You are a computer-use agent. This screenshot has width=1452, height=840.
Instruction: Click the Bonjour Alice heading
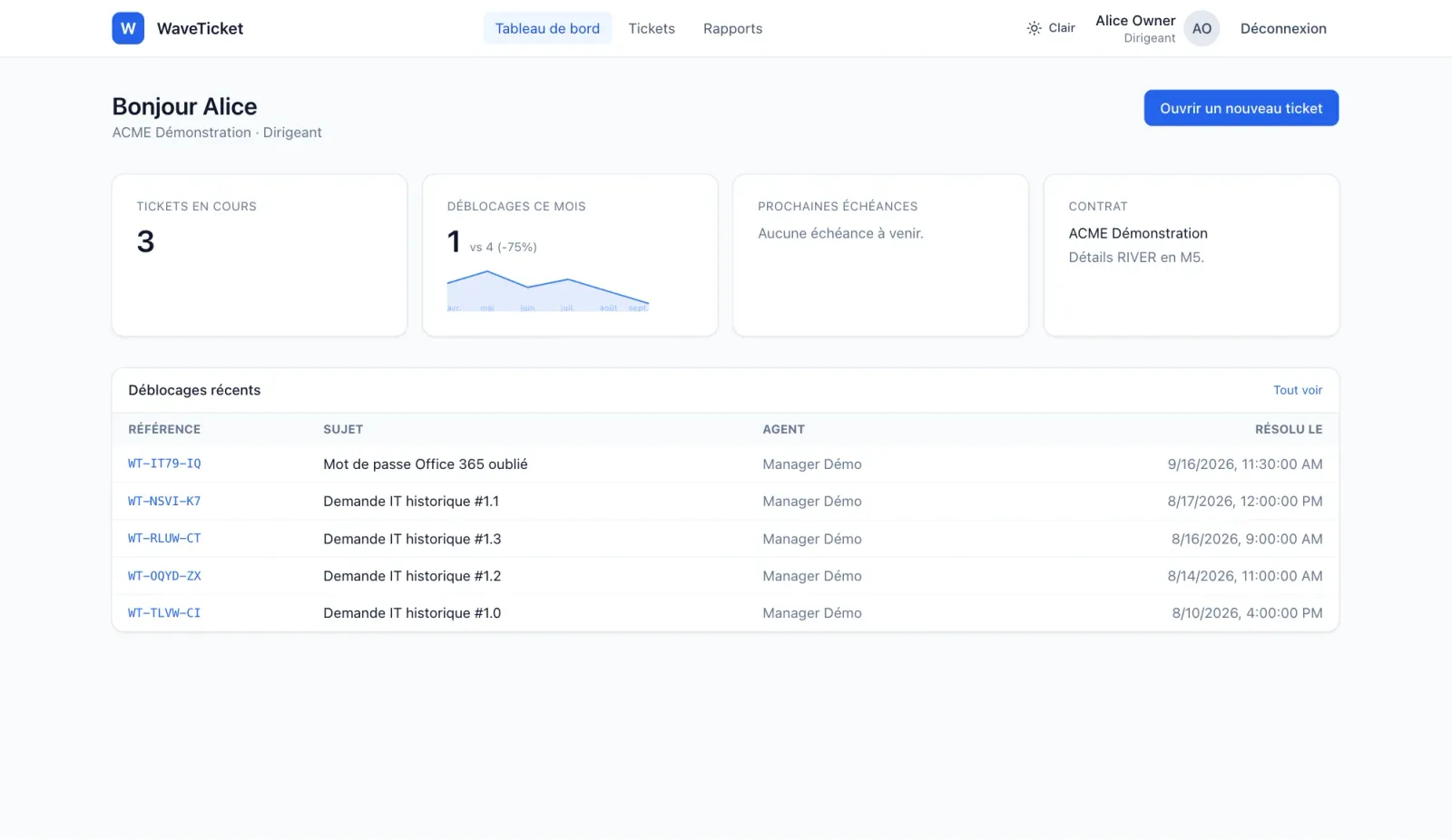pyautogui.click(x=184, y=107)
